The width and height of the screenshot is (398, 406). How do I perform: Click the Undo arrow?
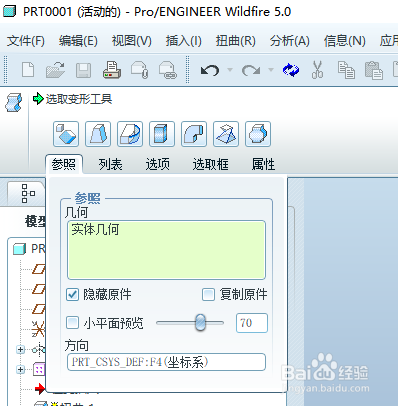[x=210, y=70]
